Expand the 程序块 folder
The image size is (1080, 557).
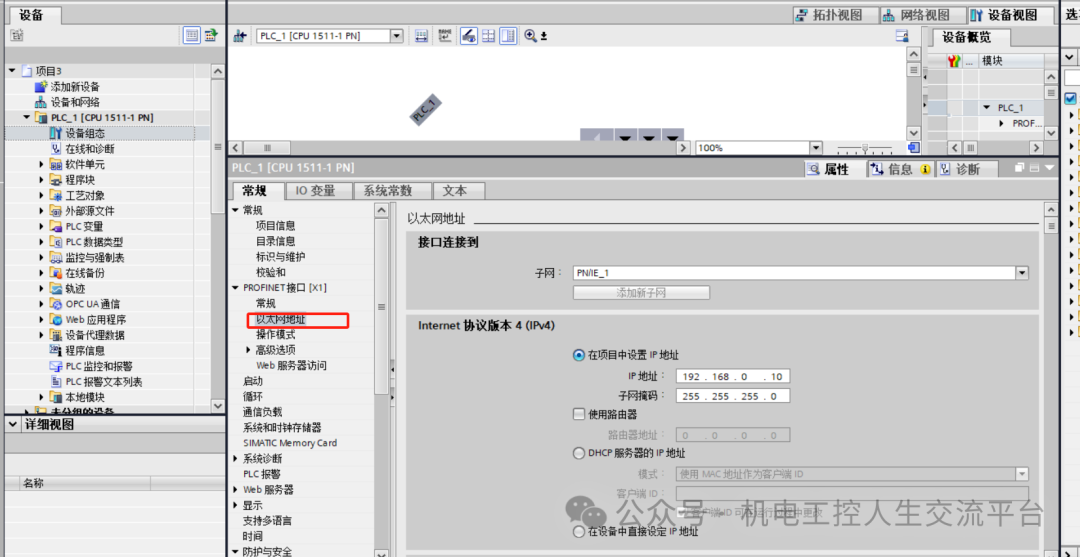point(42,180)
